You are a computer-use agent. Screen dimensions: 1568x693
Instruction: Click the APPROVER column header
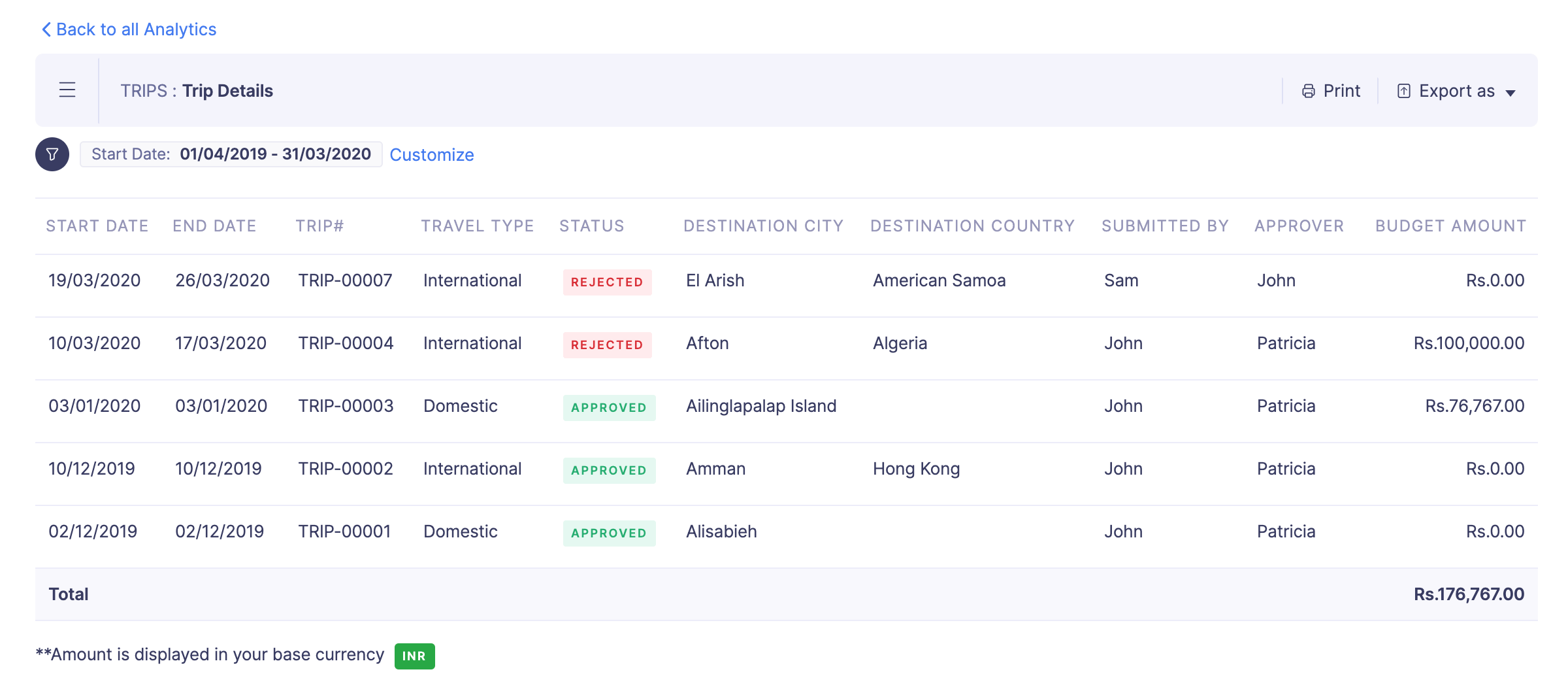pyautogui.click(x=1299, y=226)
